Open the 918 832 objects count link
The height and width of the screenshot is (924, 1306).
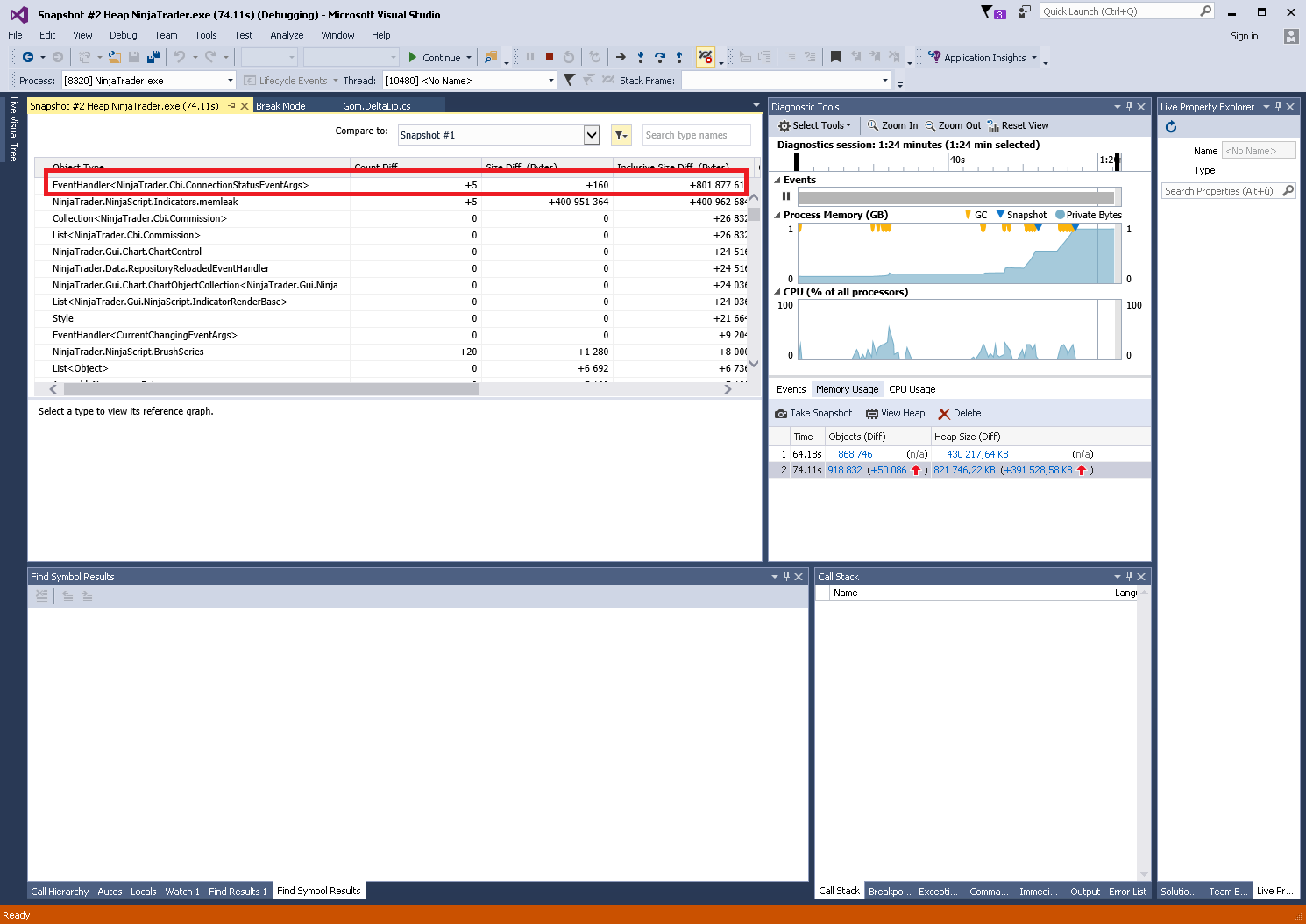[844, 470]
